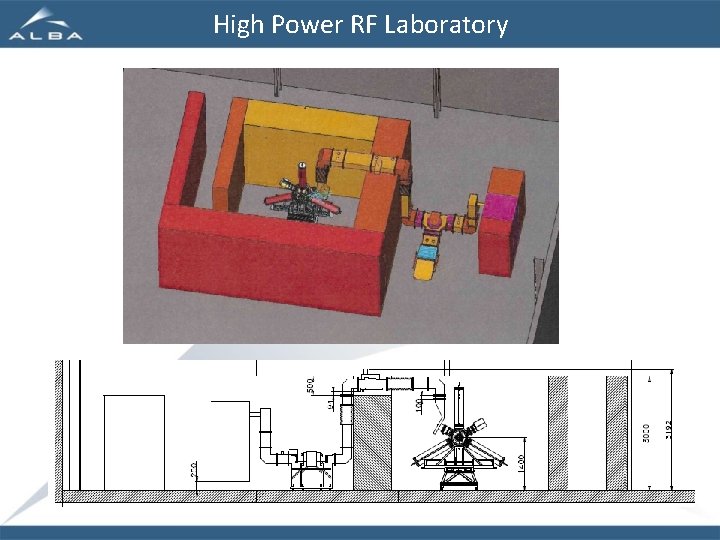Open the 3D bunker rendering image

(341, 206)
